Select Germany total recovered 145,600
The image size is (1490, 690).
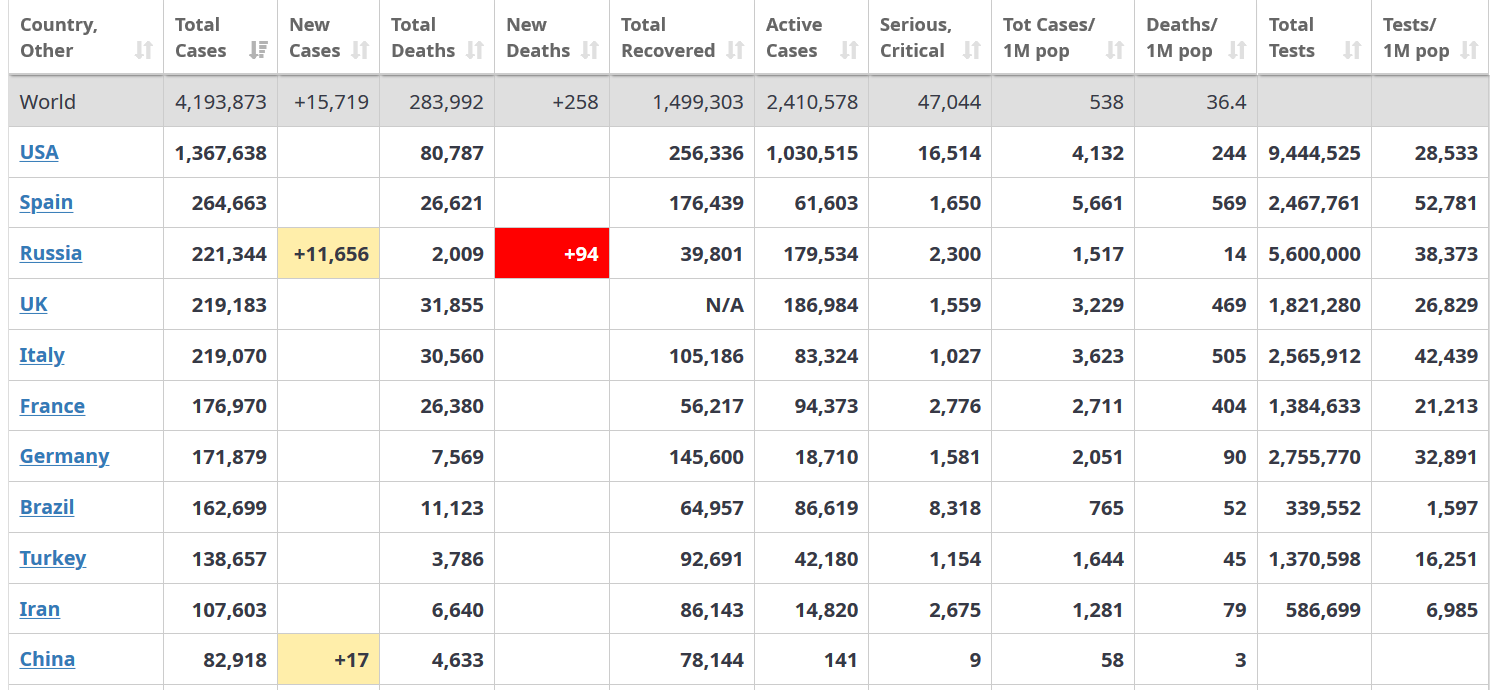click(706, 457)
